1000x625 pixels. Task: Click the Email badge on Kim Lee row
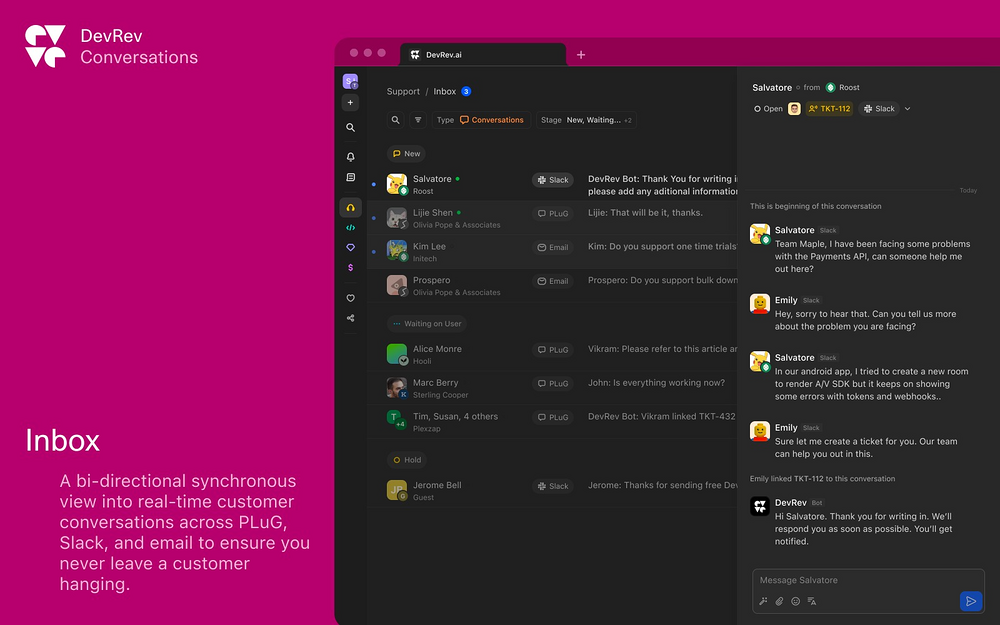(x=553, y=247)
